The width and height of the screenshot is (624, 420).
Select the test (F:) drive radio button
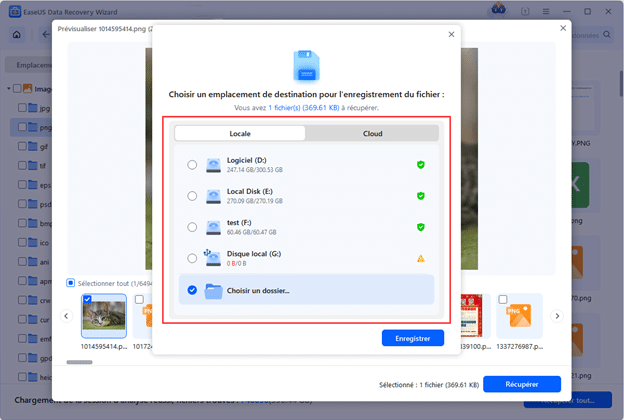(x=192, y=227)
